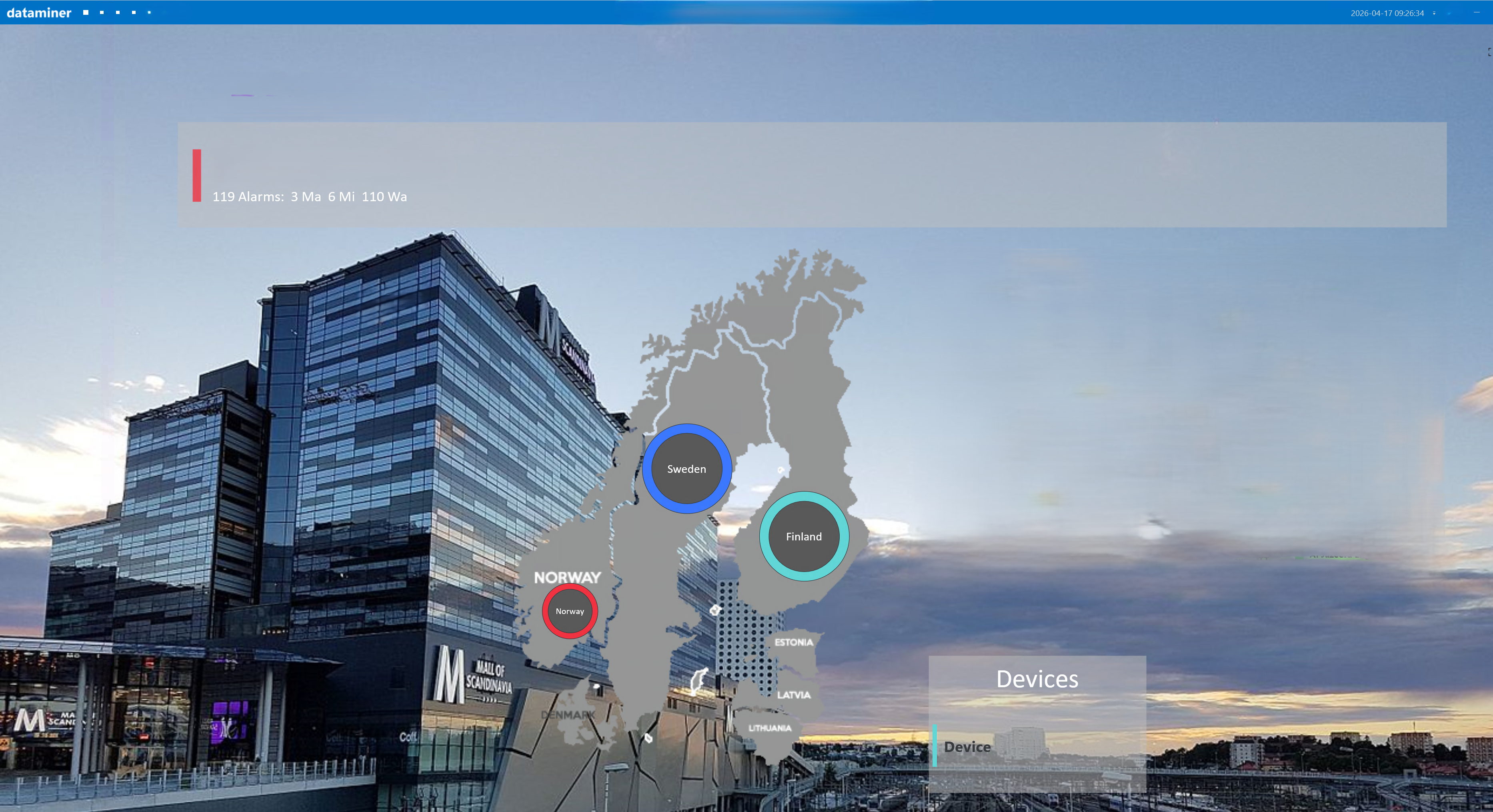Click the 119 Alarms summary text

(310, 196)
